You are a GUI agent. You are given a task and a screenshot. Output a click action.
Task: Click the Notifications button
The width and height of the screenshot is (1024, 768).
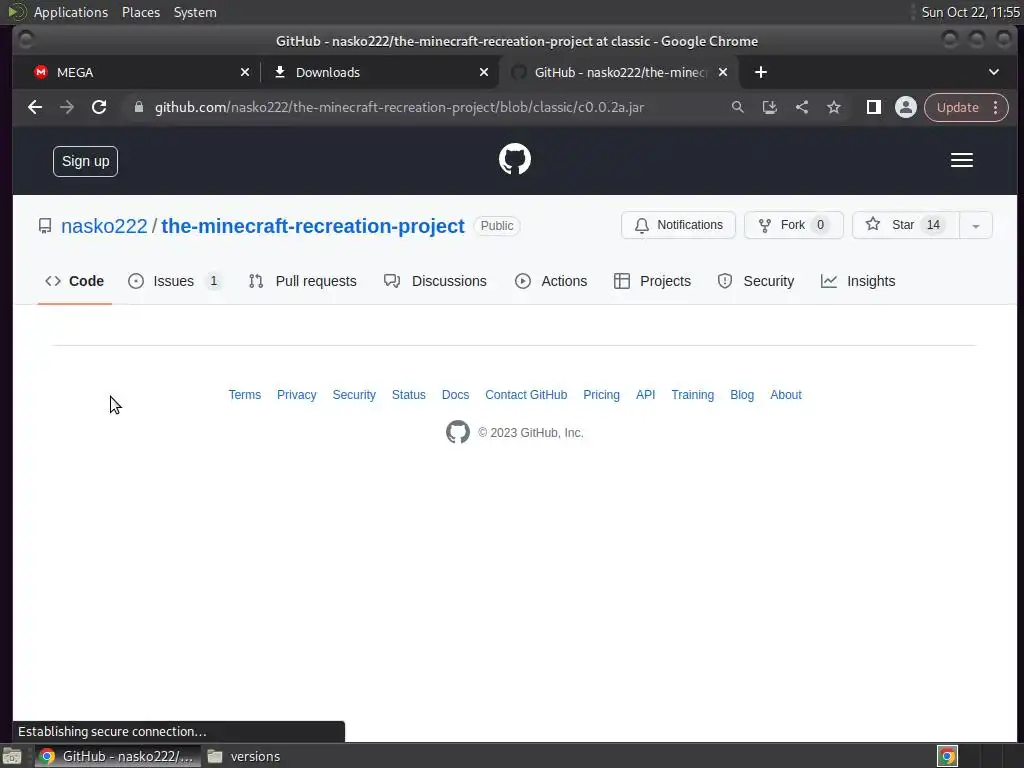pyautogui.click(x=678, y=225)
